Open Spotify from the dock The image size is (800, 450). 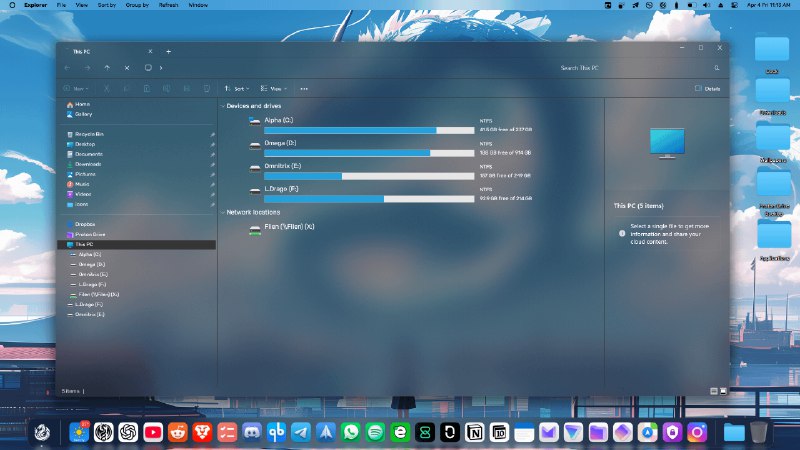(376, 432)
